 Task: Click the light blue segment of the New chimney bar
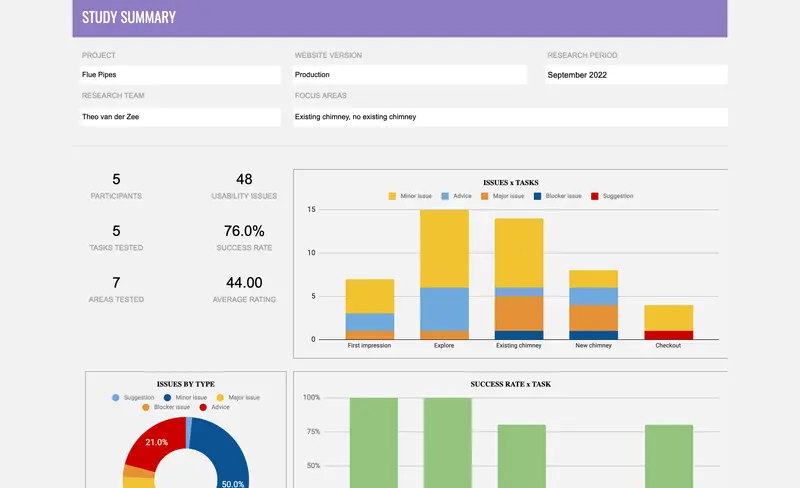pyautogui.click(x=593, y=297)
